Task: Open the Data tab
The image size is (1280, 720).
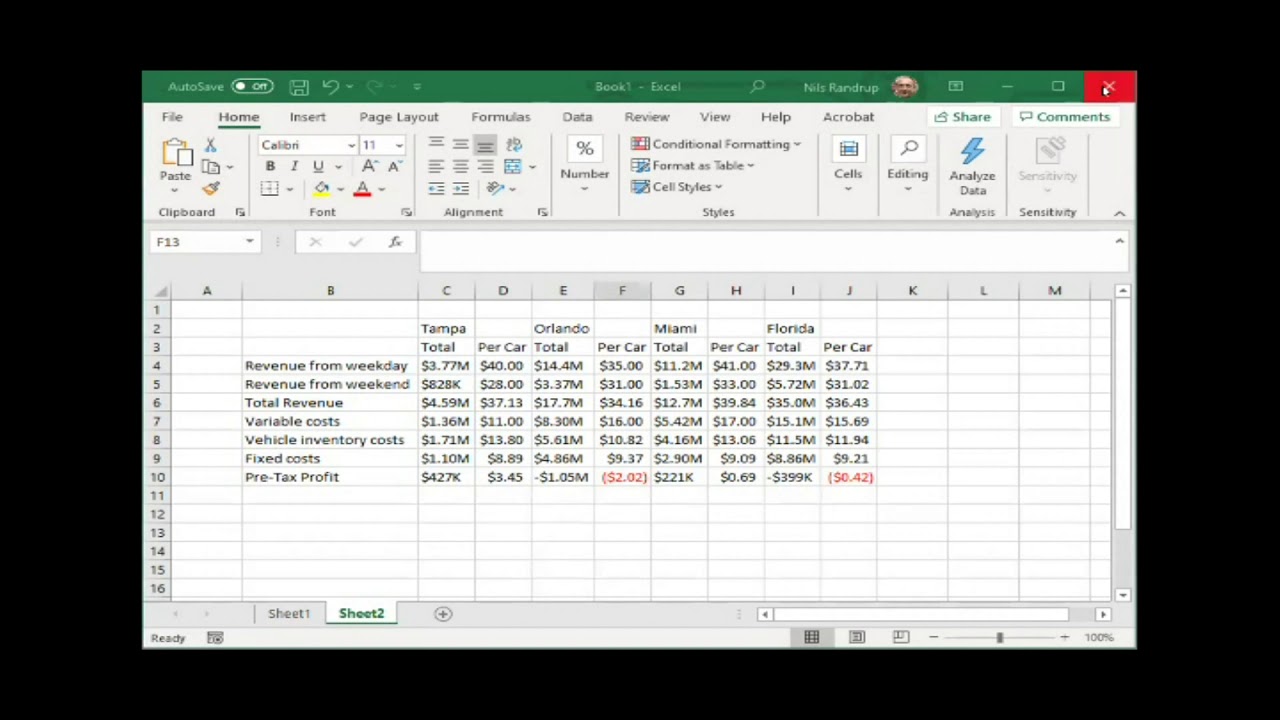Action: [x=577, y=117]
